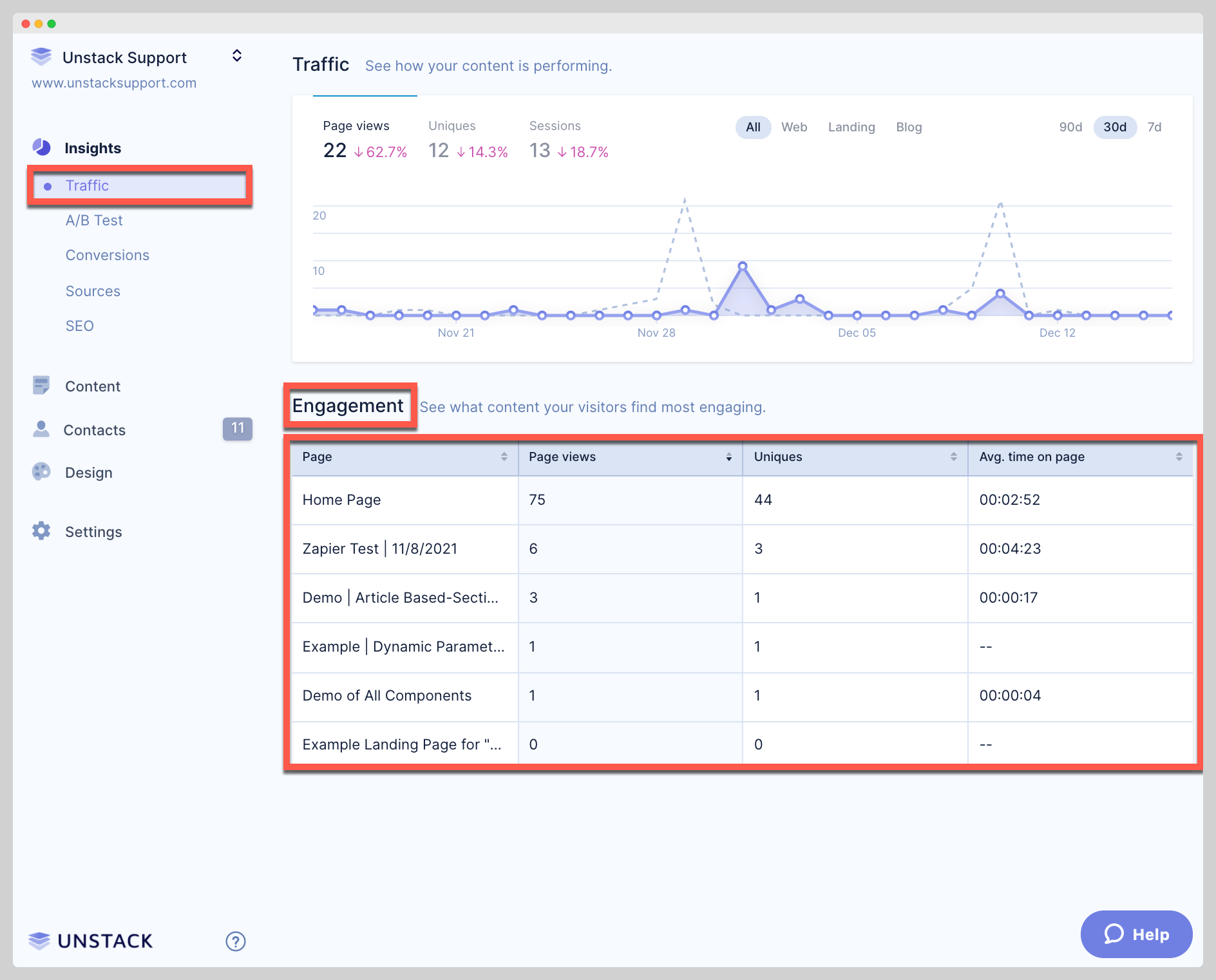Sort table by Page views column
The width and height of the screenshot is (1216, 980).
point(728,457)
